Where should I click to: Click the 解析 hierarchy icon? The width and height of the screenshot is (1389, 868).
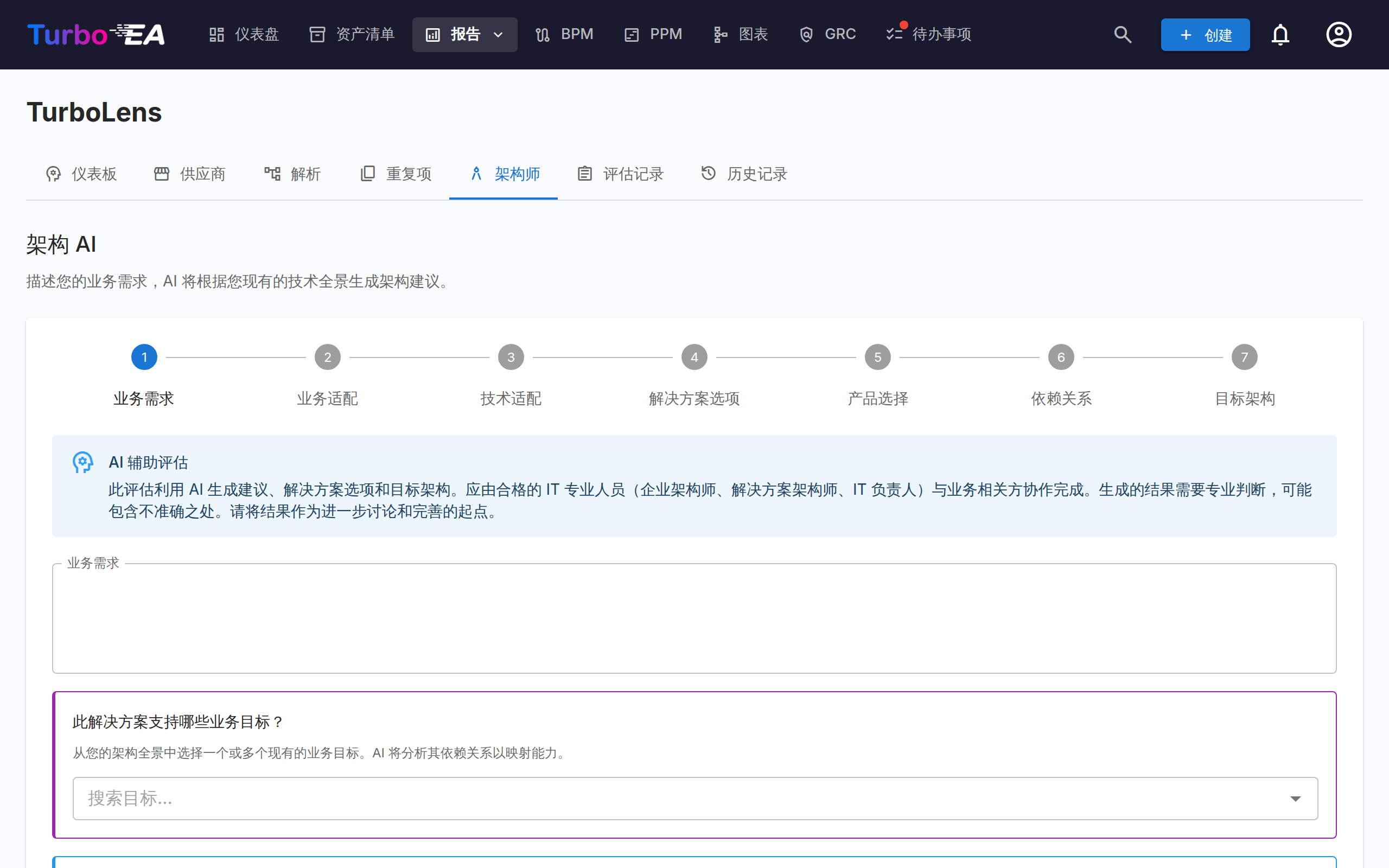tap(272, 174)
